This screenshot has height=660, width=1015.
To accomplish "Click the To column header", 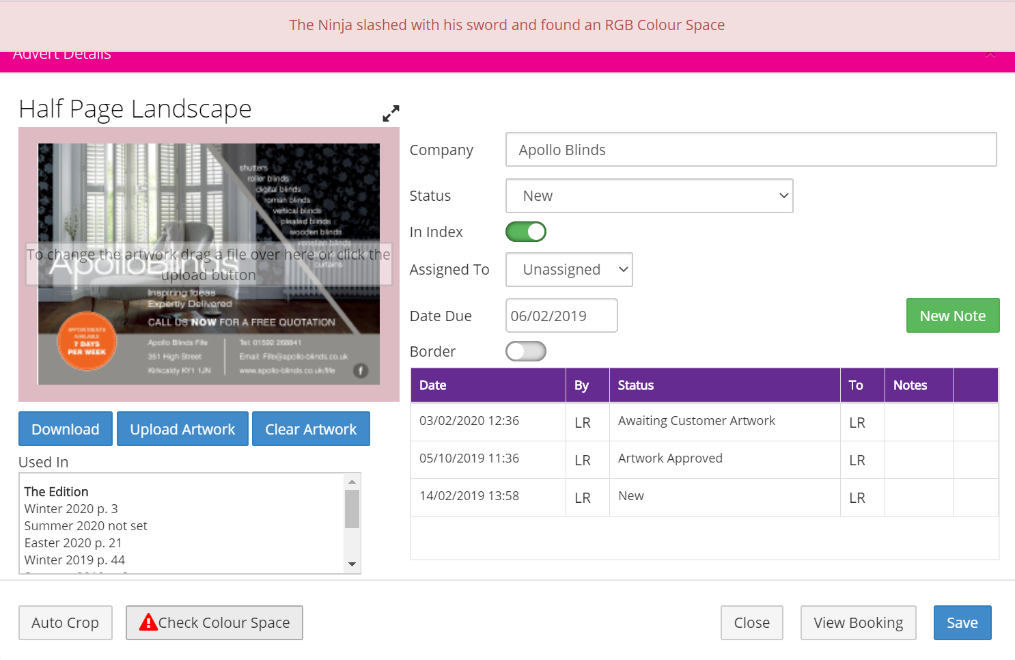I will coord(862,385).
